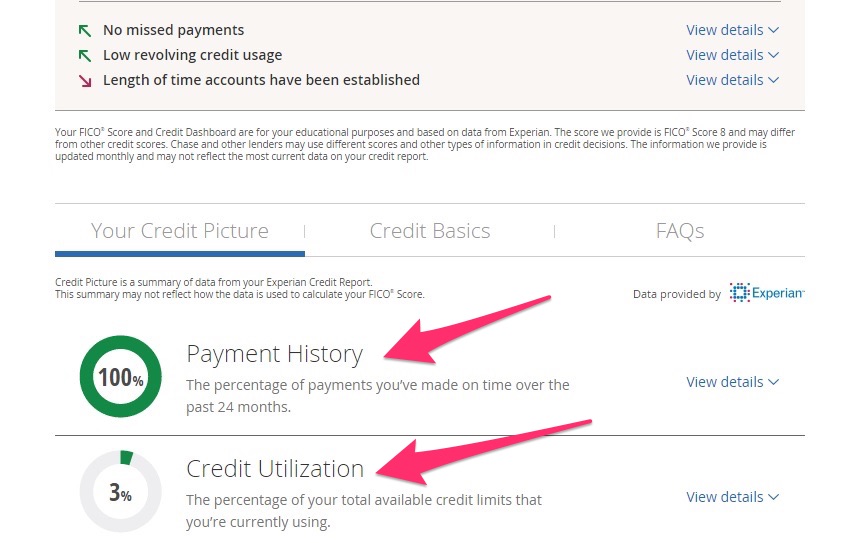This screenshot has height=543, width=858.
Task: Switch to the Credit Basics tab
Action: point(430,231)
